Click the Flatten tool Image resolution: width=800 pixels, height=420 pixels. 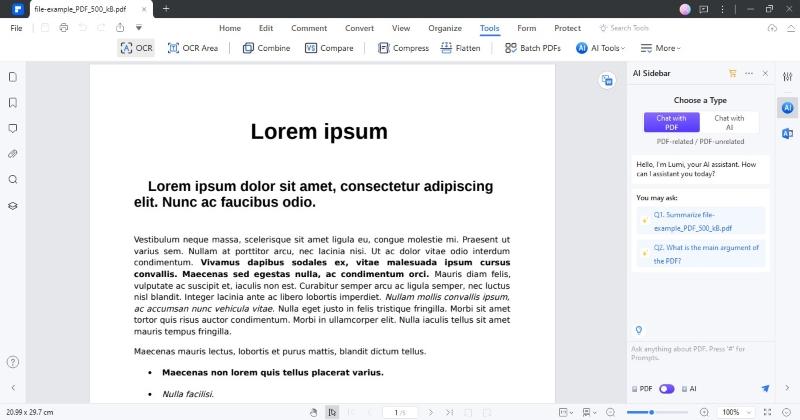click(x=461, y=48)
